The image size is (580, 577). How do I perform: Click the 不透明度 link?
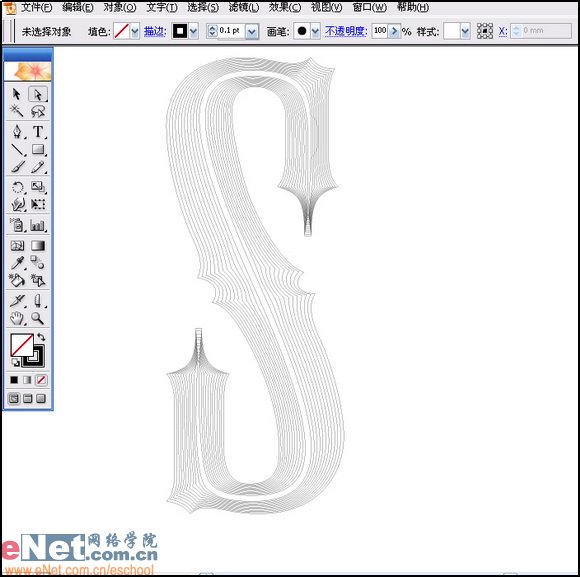[x=346, y=31]
